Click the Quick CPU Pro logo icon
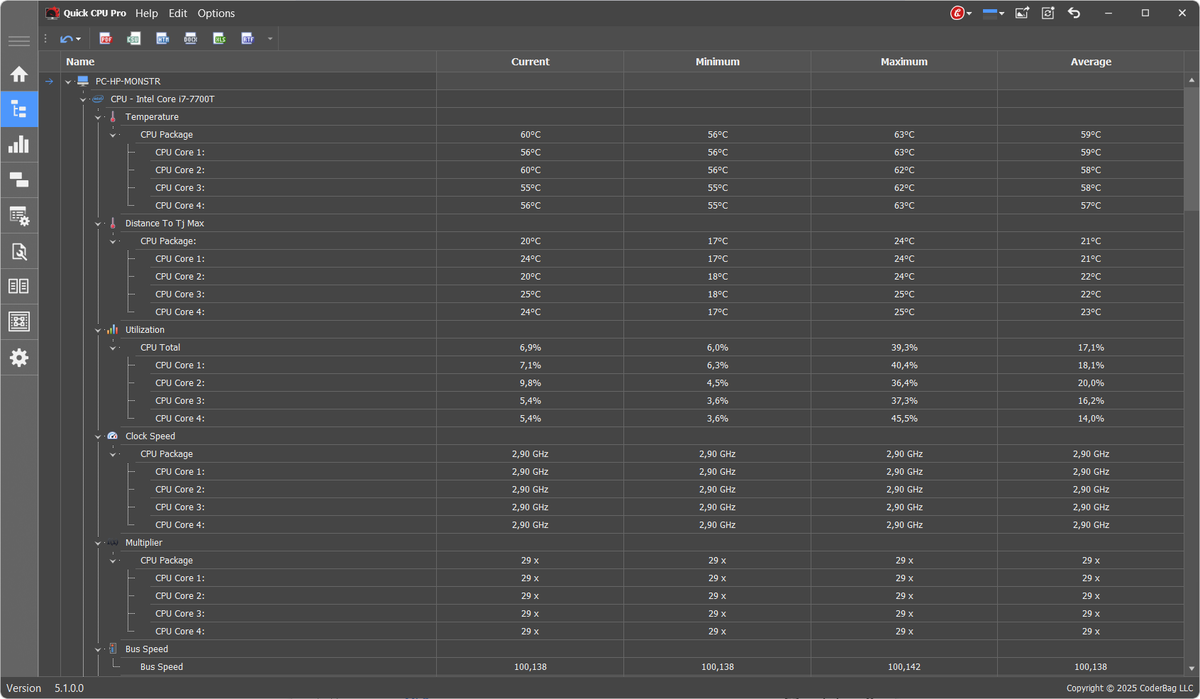Viewport: 1200px width, 699px height. tap(52, 13)
